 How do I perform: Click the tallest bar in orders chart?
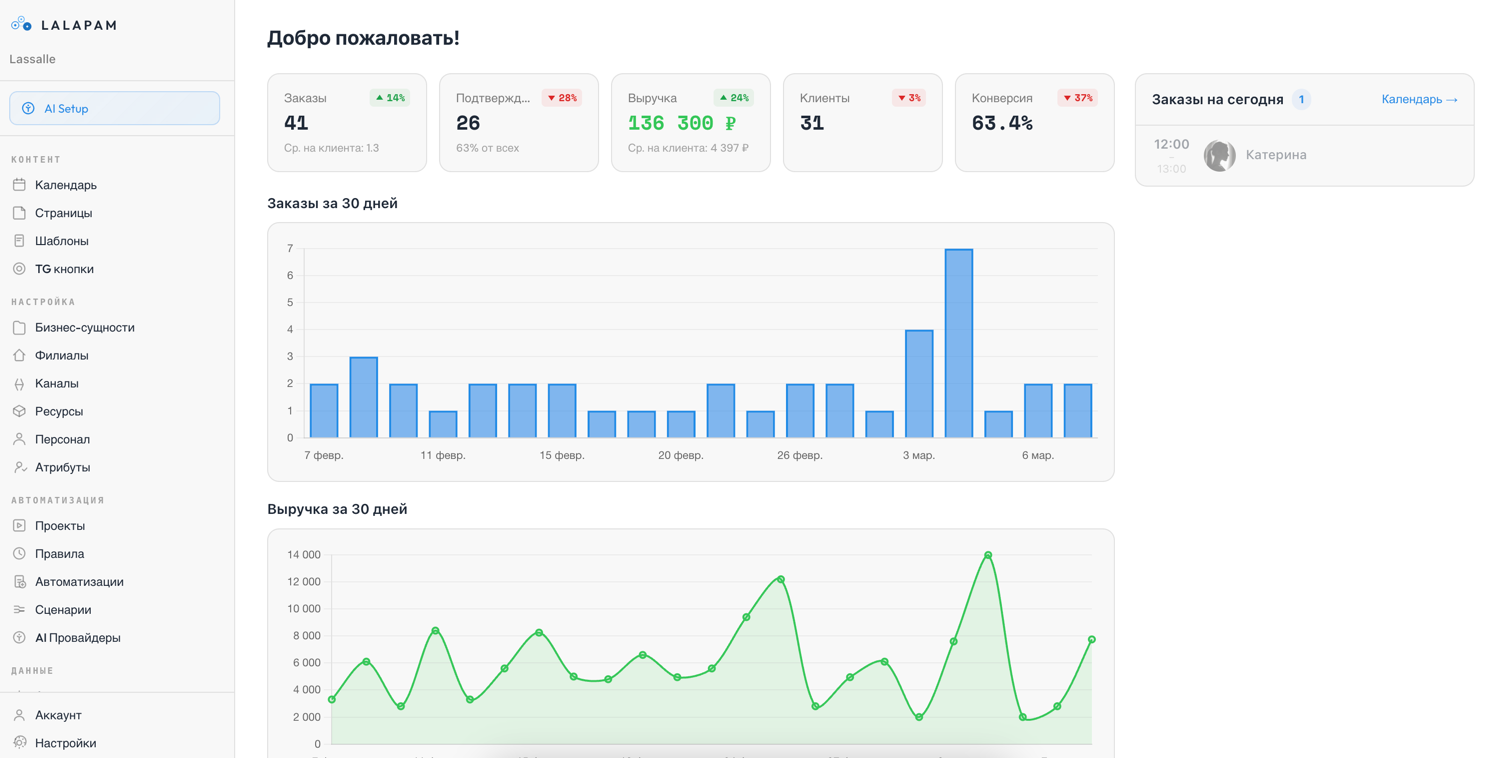click(x=958, y=342)
